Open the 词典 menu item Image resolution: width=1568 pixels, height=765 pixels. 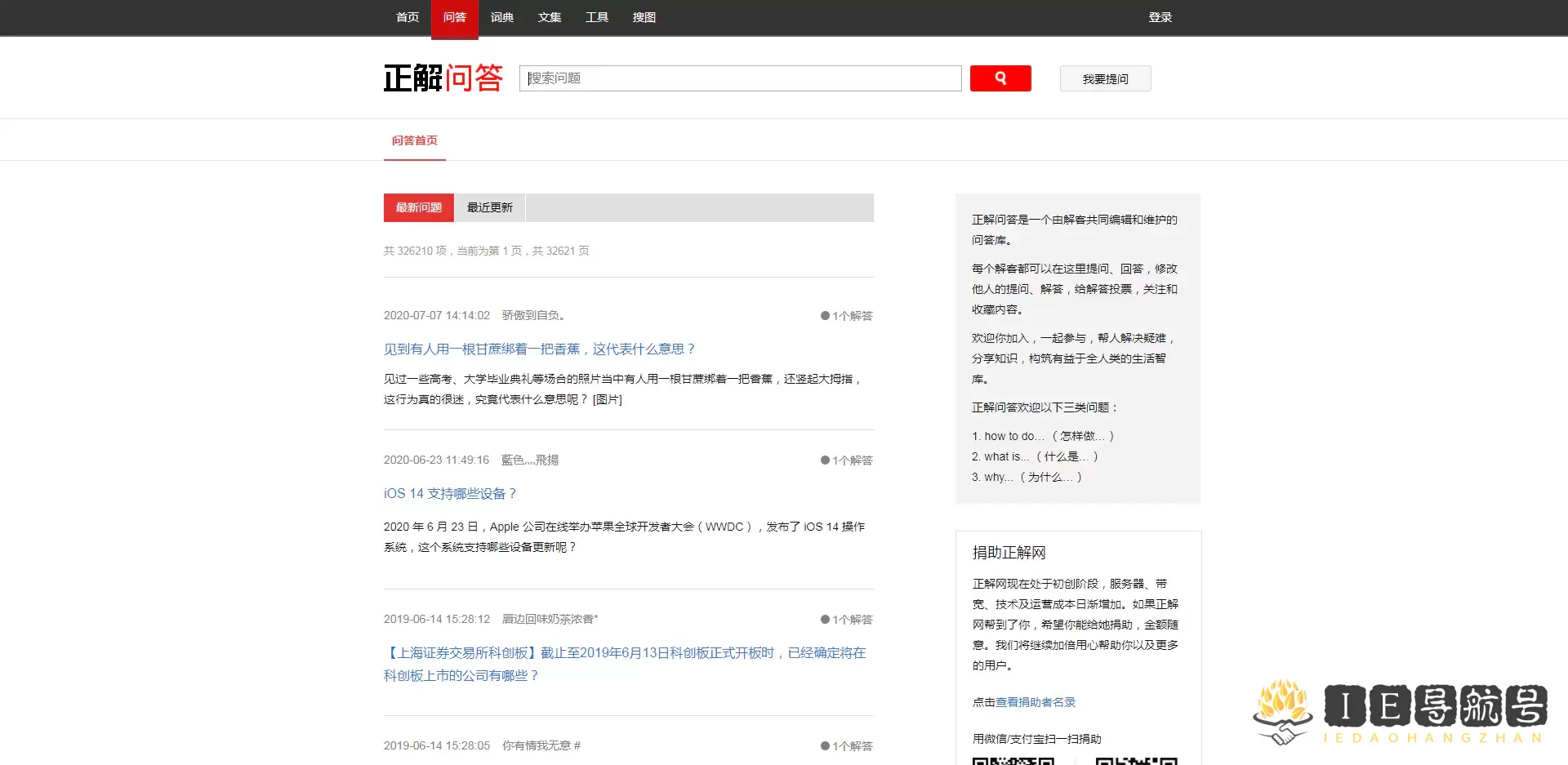click(x=501, y=17)
